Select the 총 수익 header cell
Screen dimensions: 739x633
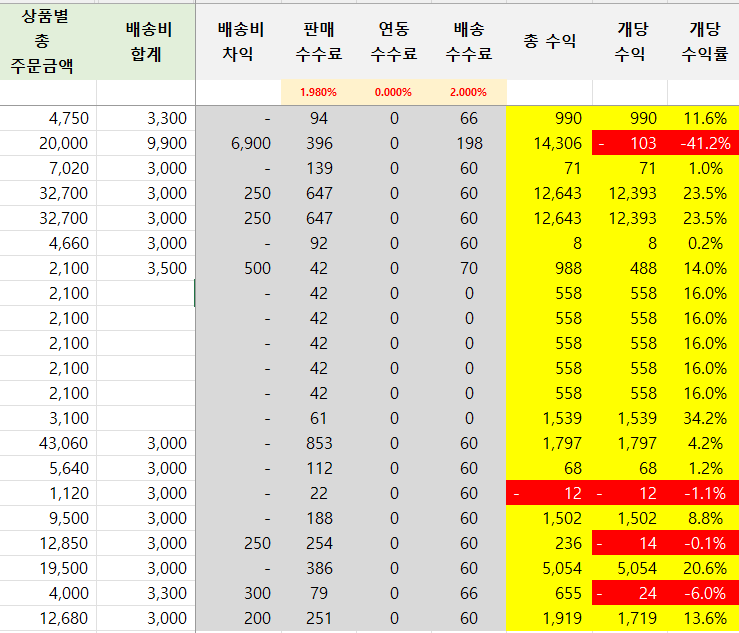click(x=550, y=41)
